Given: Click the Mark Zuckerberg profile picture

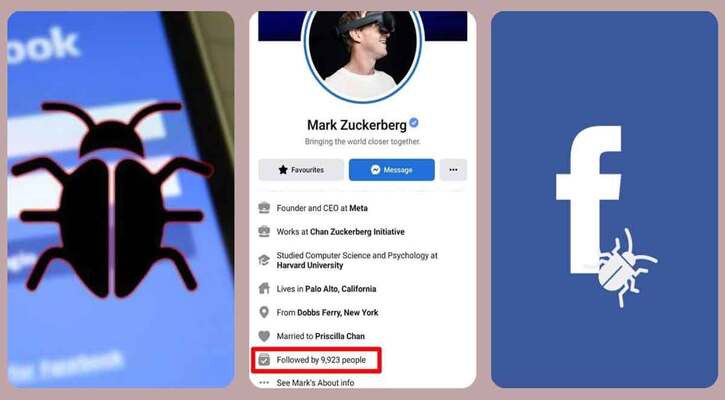Looking at the screenshot, I should 362,54.
